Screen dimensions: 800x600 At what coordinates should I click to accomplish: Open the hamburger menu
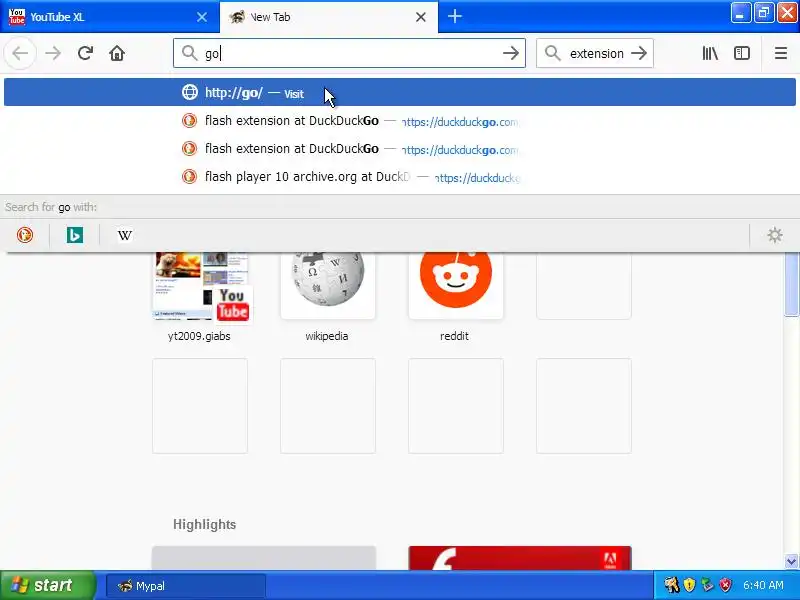[781, 53]
